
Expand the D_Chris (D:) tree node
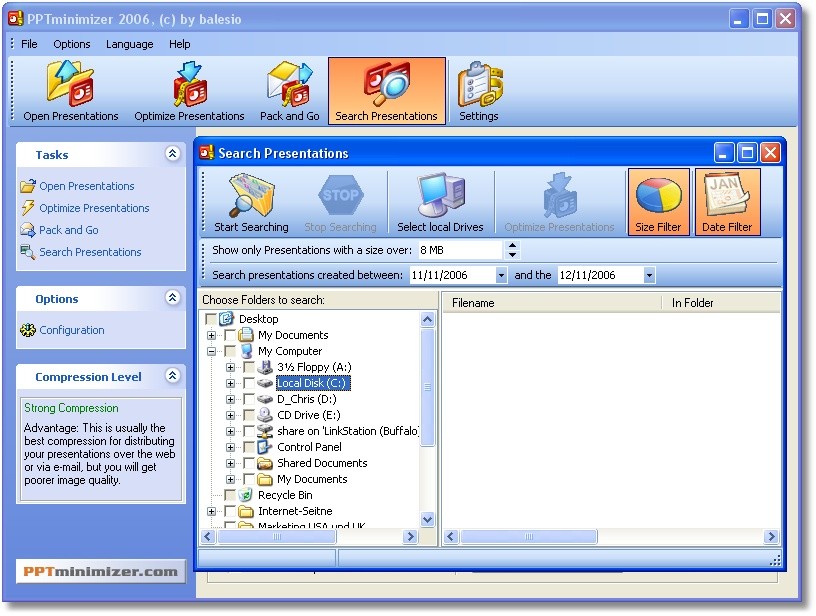click(x=230, y=399)
